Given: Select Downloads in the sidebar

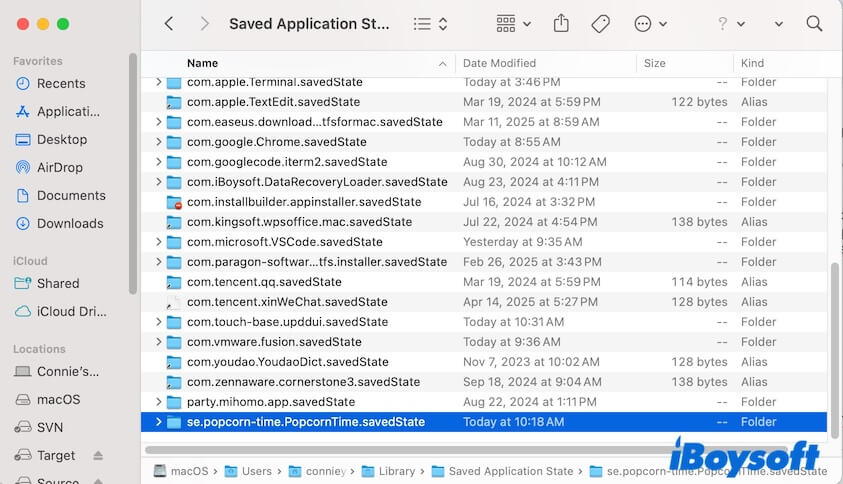Looking at the screenshot, I should [x=69, y=223].
